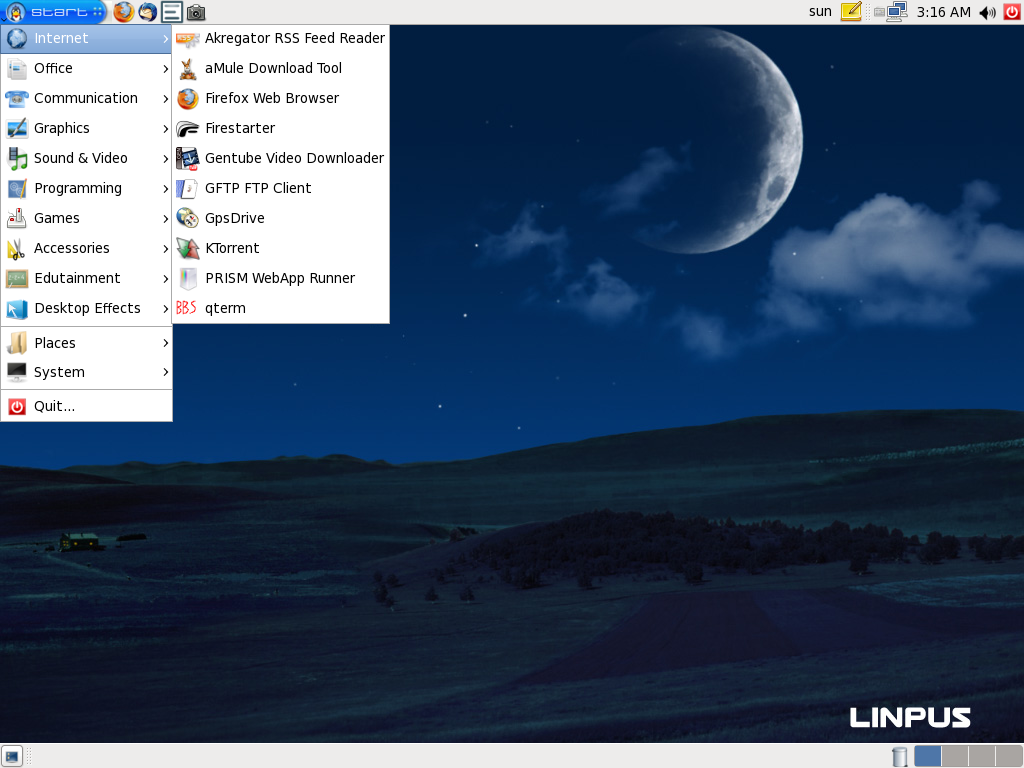Switch to the fourth workspace
Screen dimensions: 1024x768
click(1008, 756)
